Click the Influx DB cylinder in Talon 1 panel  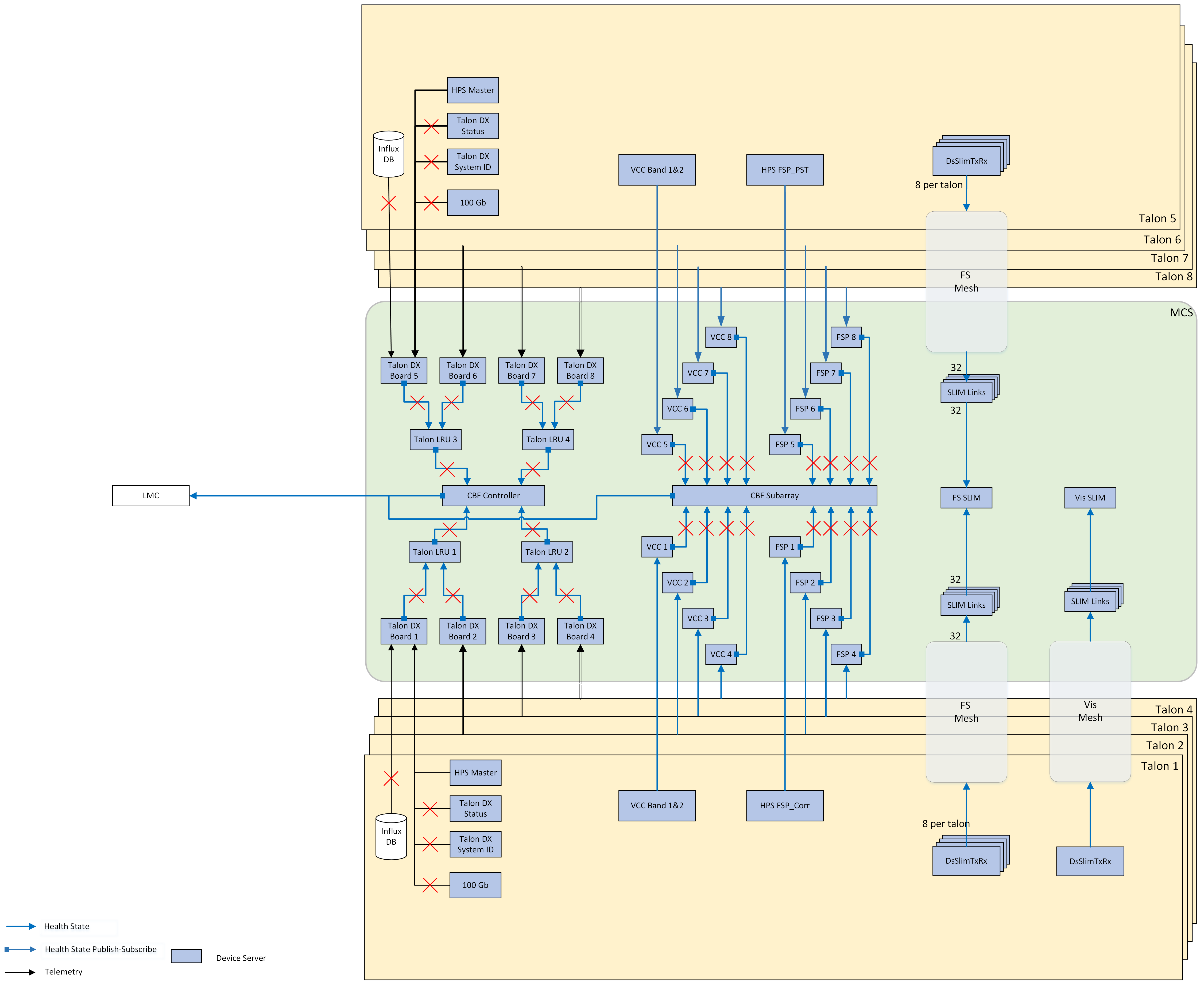pos(391,837)
